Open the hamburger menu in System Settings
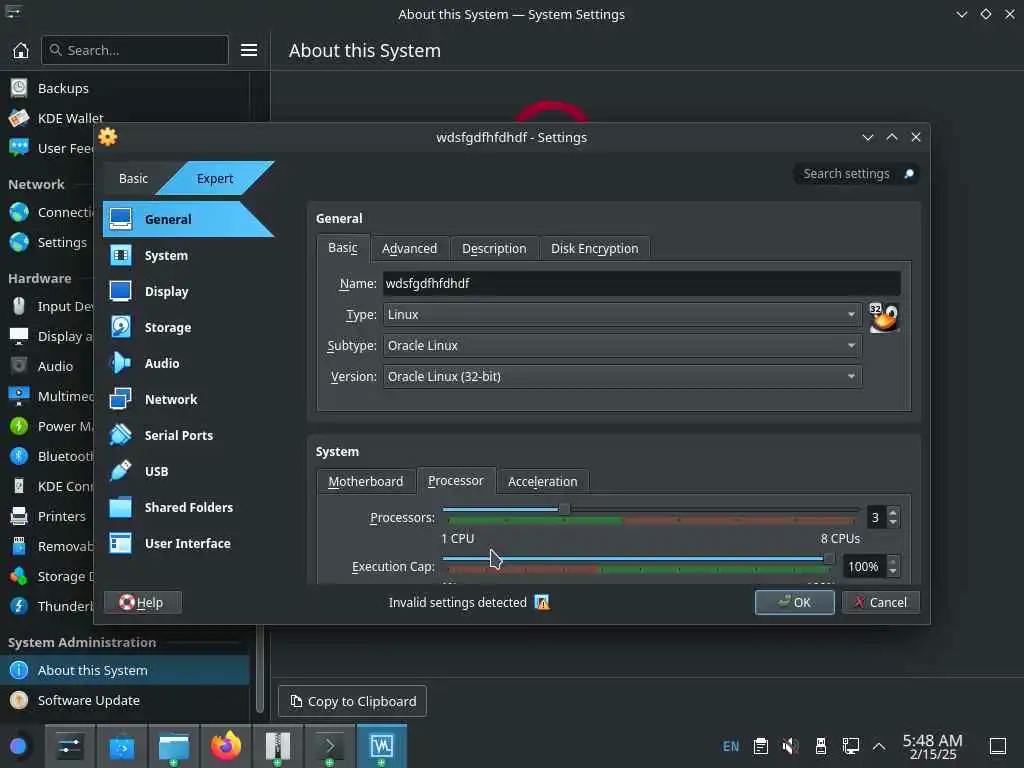 point(249,50)
